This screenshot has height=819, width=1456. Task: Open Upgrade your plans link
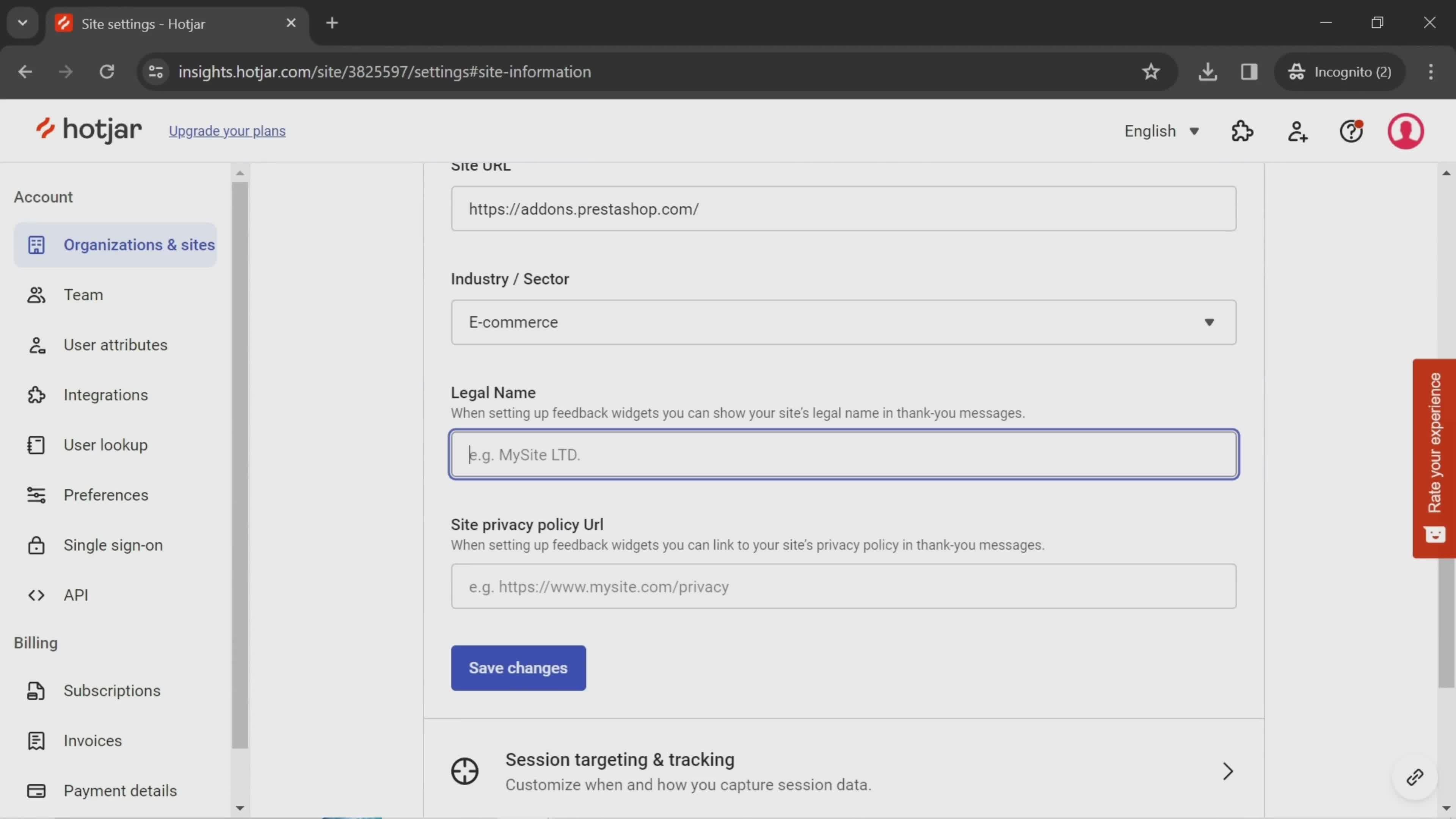(x=227, y=131)
